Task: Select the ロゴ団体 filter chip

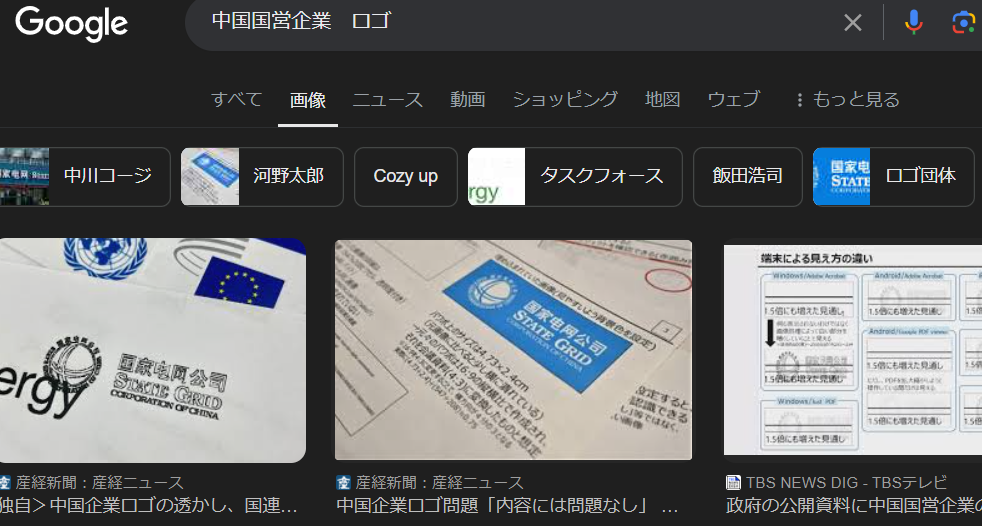Action: click(894, 177)
